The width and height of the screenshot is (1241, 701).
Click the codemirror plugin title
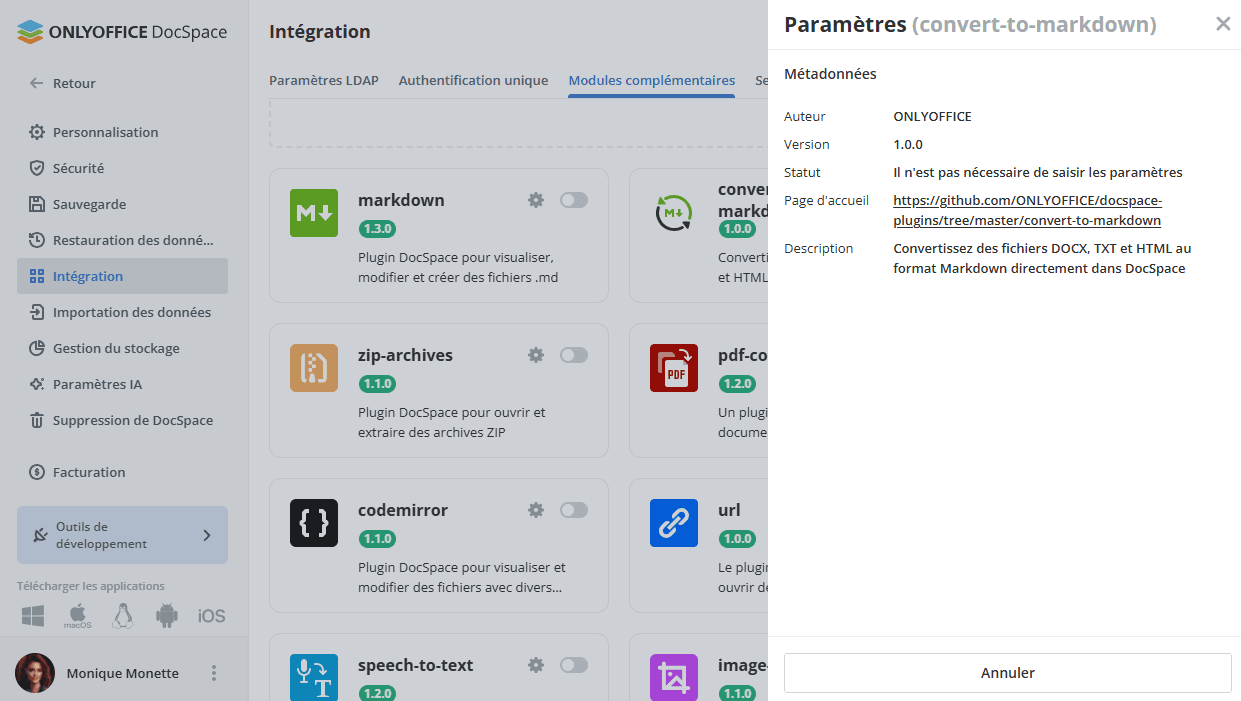tap(403, 510)
